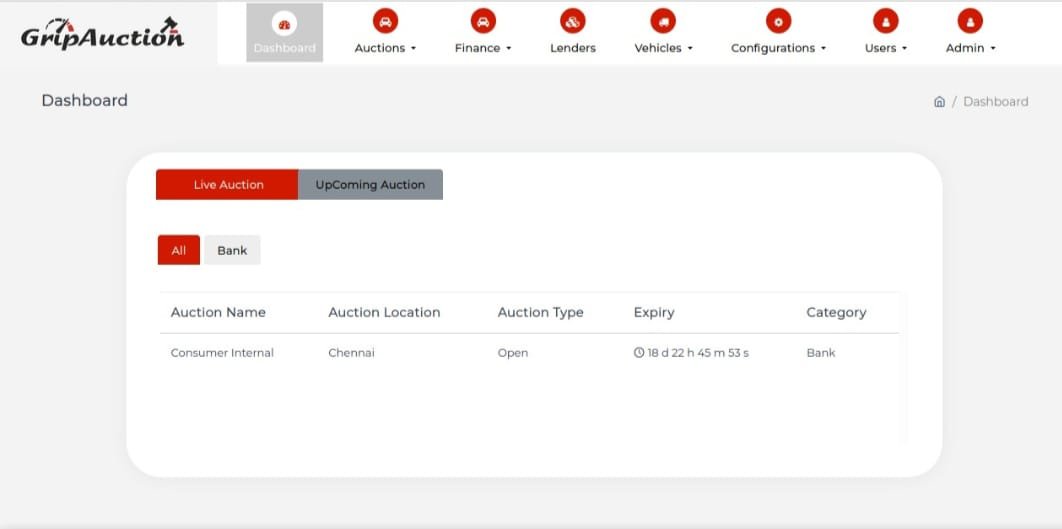Select the Consumer Internal auction row
Image resolution: width=1062 pixels, height=529 pixels.
pyautogui.click(x=222, y=353)
